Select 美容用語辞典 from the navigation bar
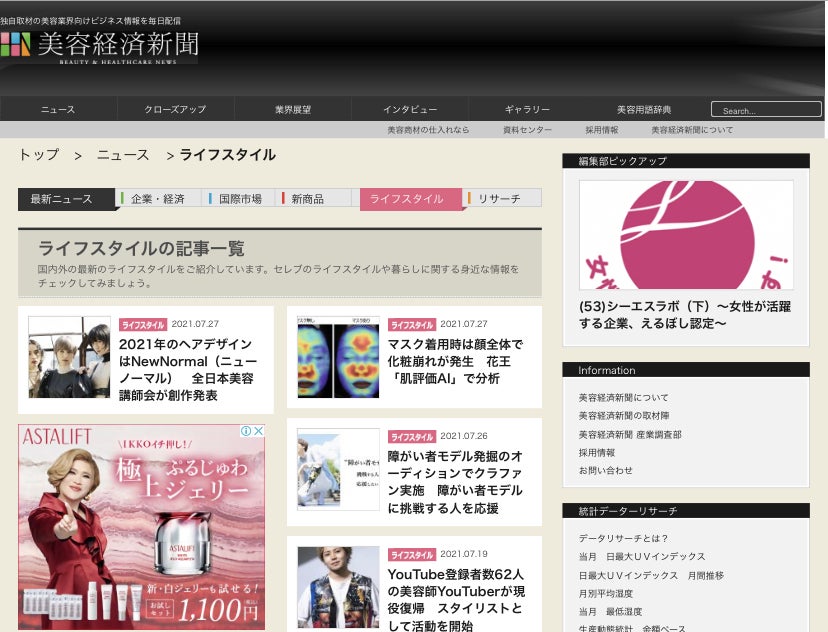This screenshot has height=632, width=828. pos(644,109)
